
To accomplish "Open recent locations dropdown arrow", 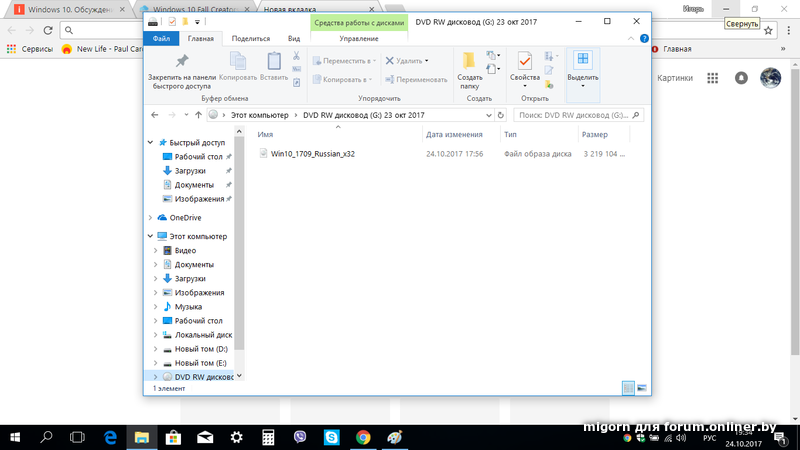I will 186,115.
